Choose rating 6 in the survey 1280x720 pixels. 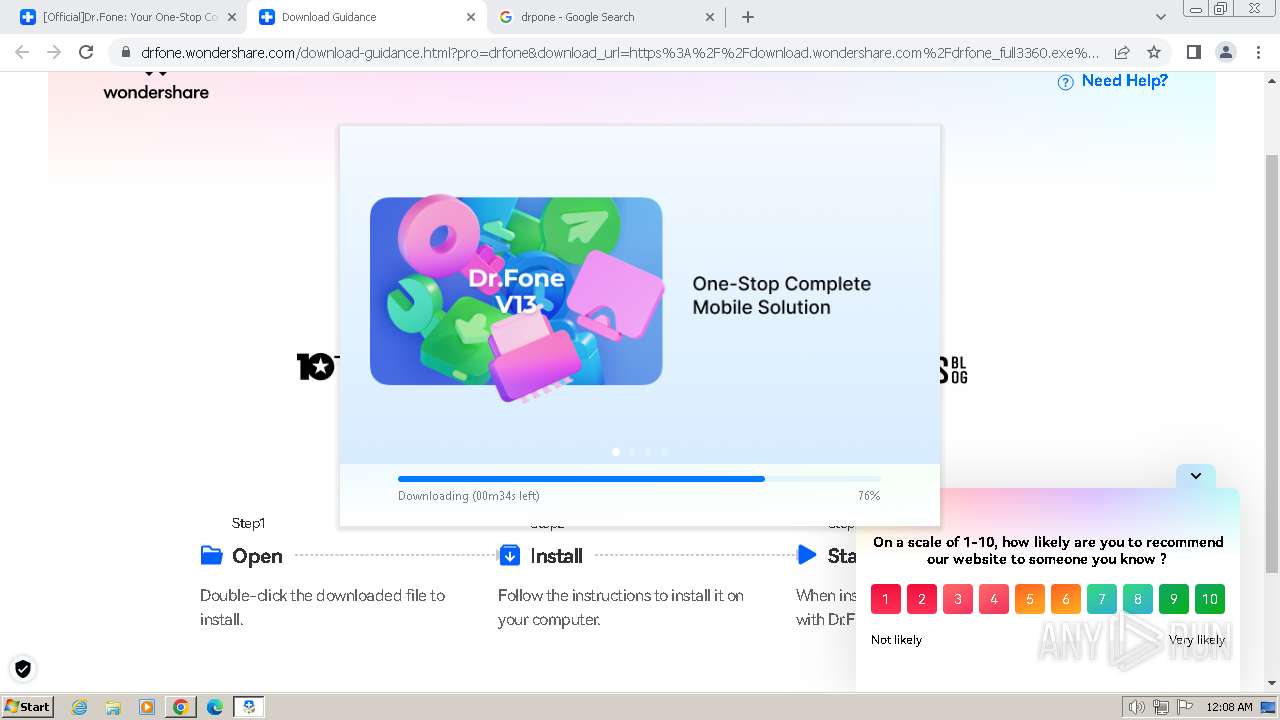1066,599
